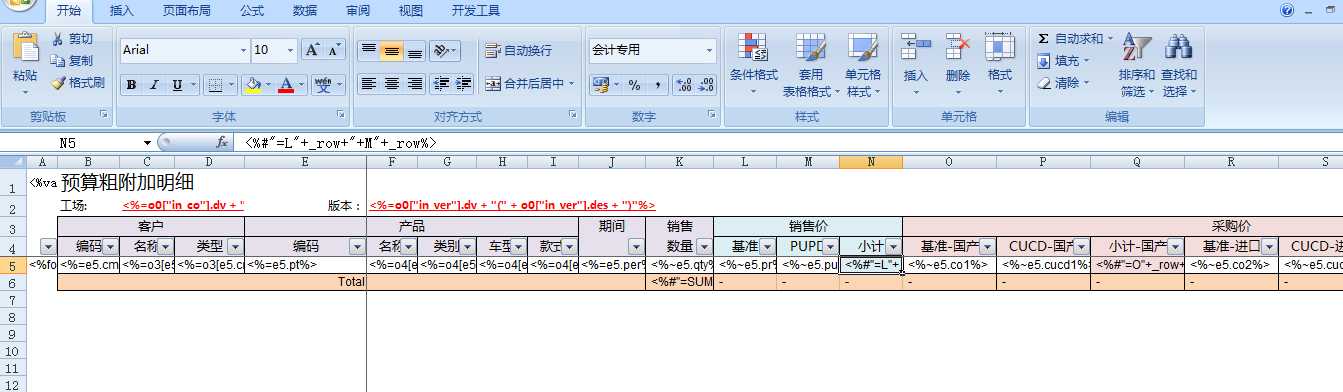Open Sort and Filter (排序和筛选)

tap(1137, 65)
